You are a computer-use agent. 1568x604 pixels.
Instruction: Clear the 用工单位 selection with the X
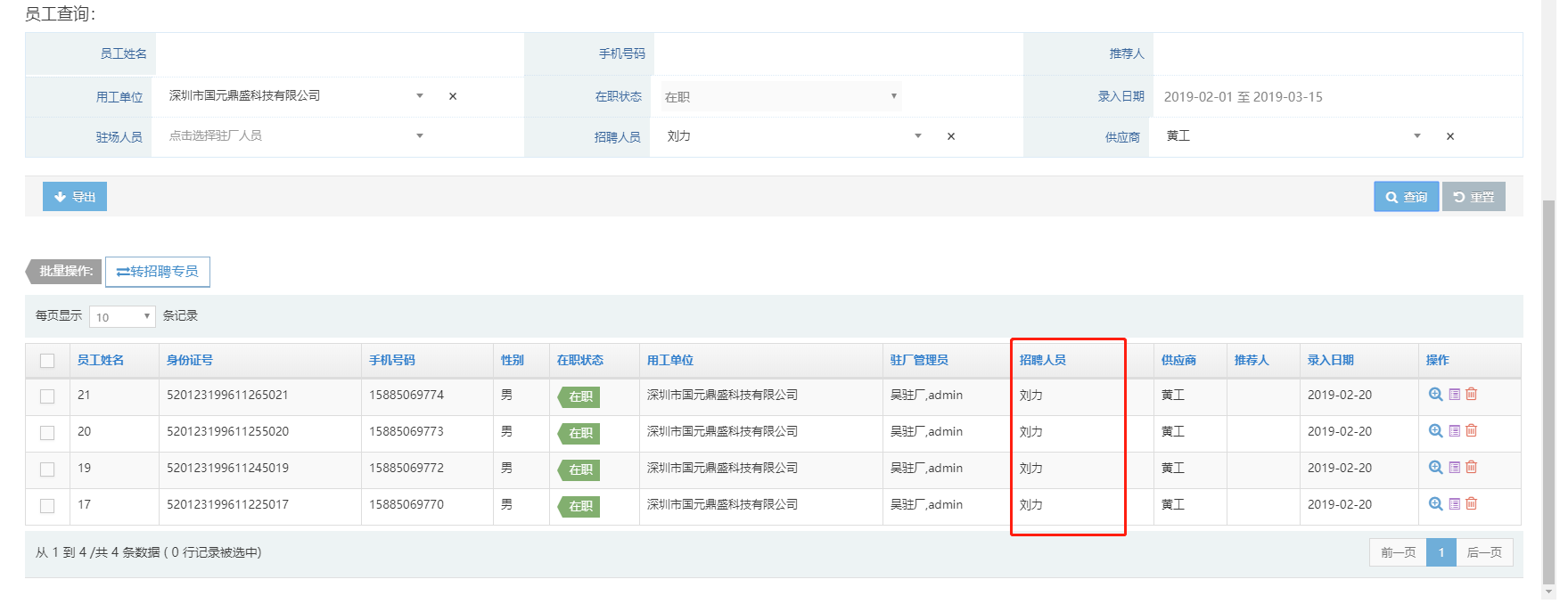click(x=453, y=96)
